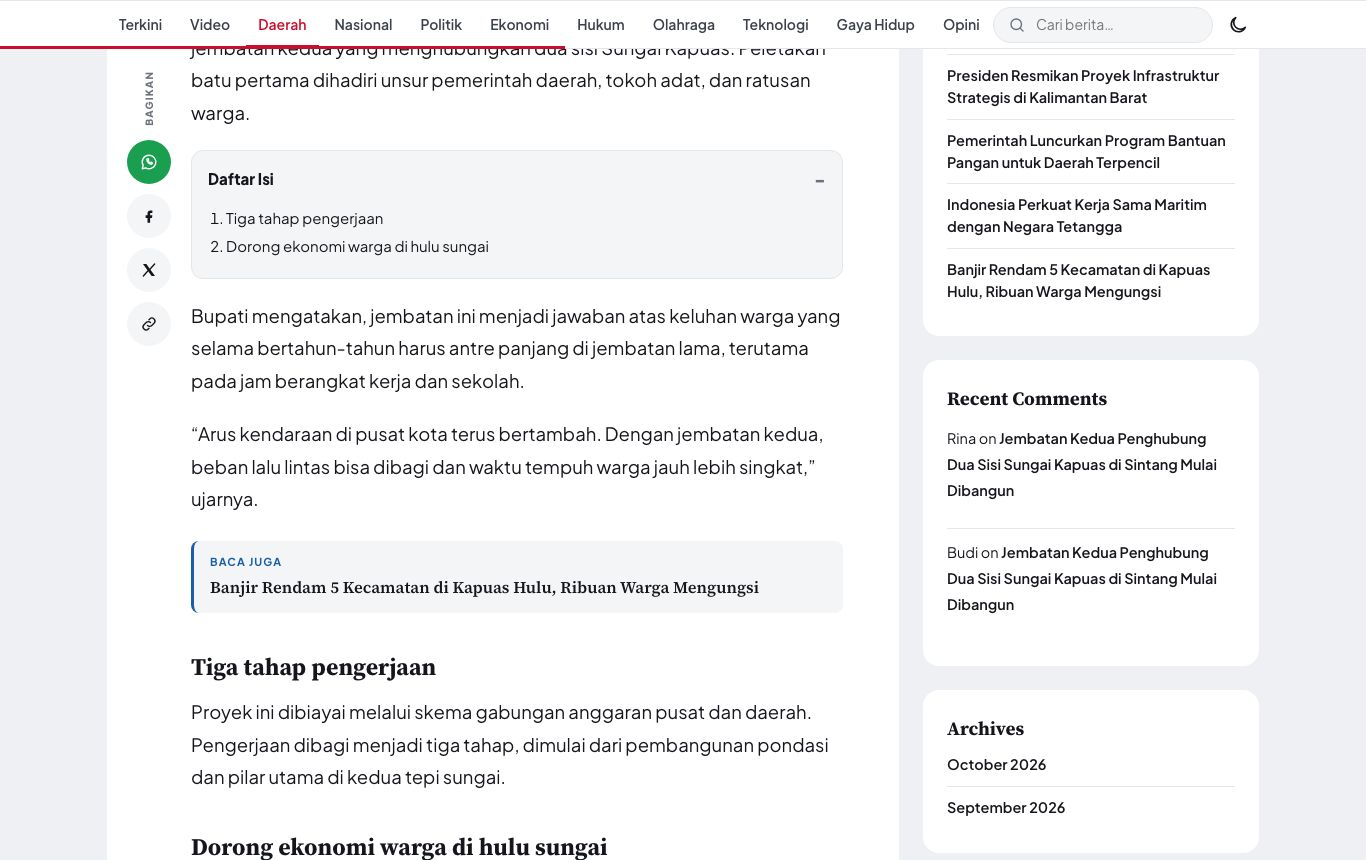Go to the Politik section
The height and width of the screenshot is (860, 1366).
[441, 25]
